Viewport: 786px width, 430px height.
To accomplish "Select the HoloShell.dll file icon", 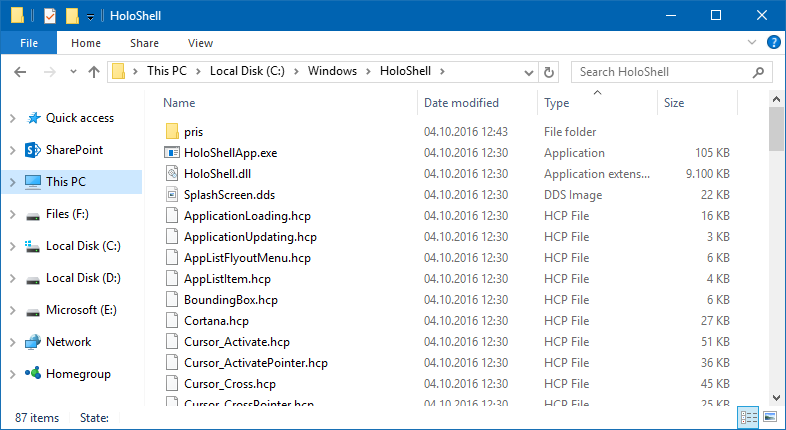I will 172,174.
